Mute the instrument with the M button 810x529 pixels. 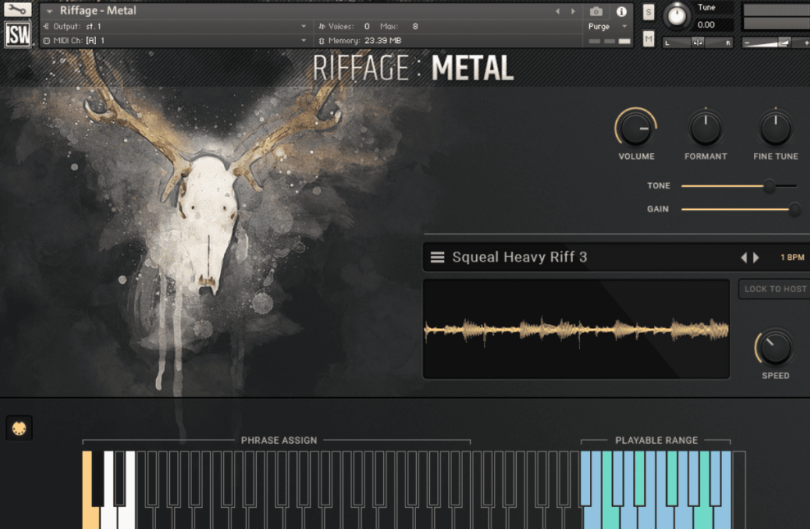coord(648,39)
